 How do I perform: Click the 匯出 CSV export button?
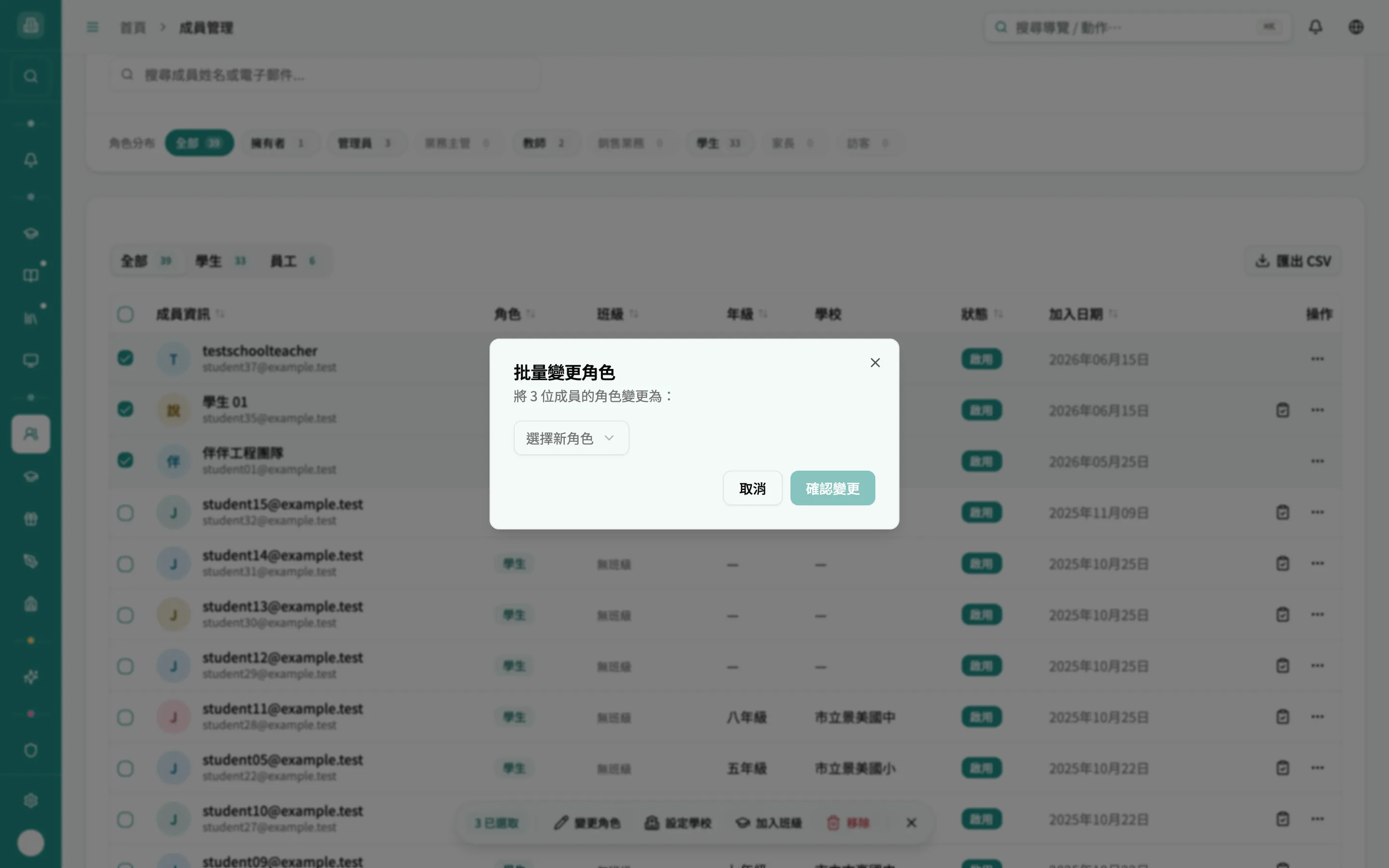click(x=1293, y=261)
